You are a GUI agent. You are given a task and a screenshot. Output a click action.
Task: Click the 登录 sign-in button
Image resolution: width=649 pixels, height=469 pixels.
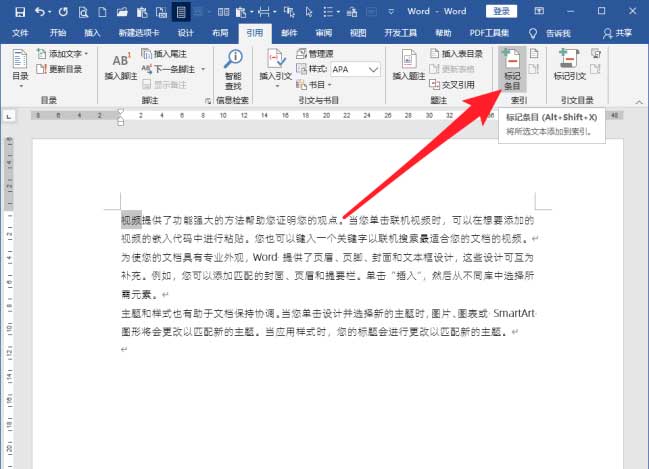(501, 11)
